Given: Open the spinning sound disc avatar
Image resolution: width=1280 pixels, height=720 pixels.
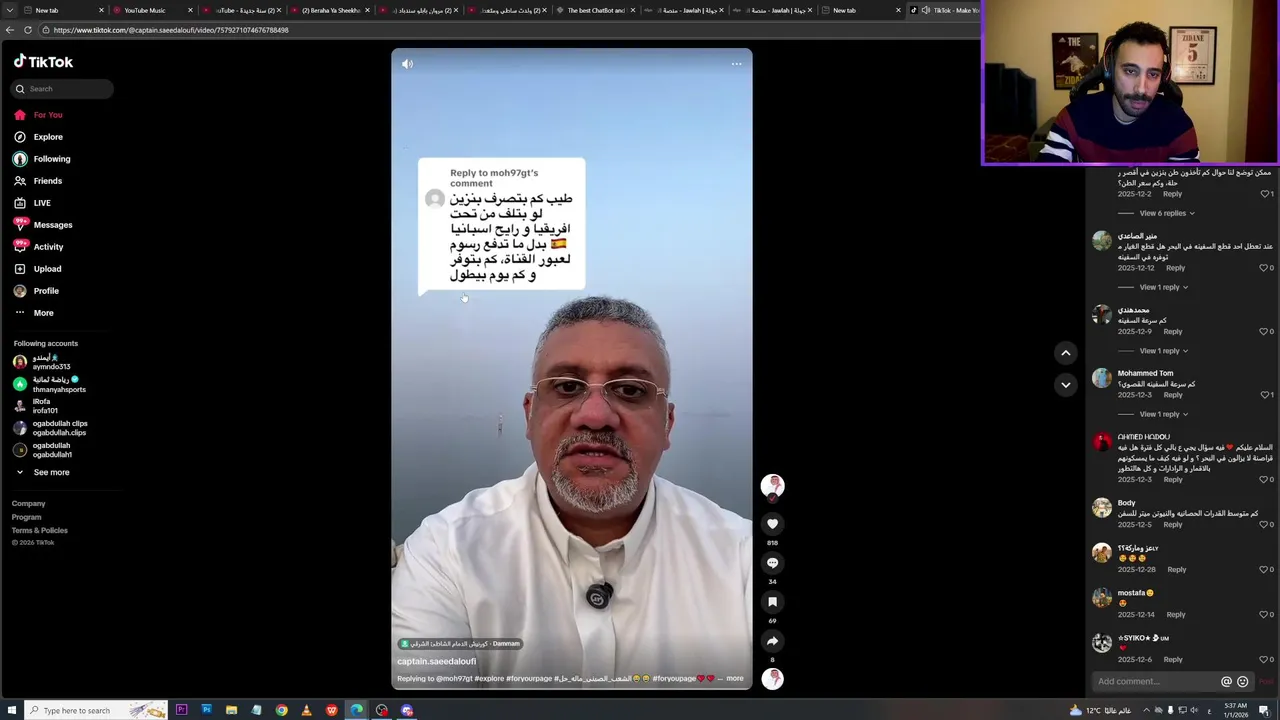Looking at the screenshot, I should point(772,679).
